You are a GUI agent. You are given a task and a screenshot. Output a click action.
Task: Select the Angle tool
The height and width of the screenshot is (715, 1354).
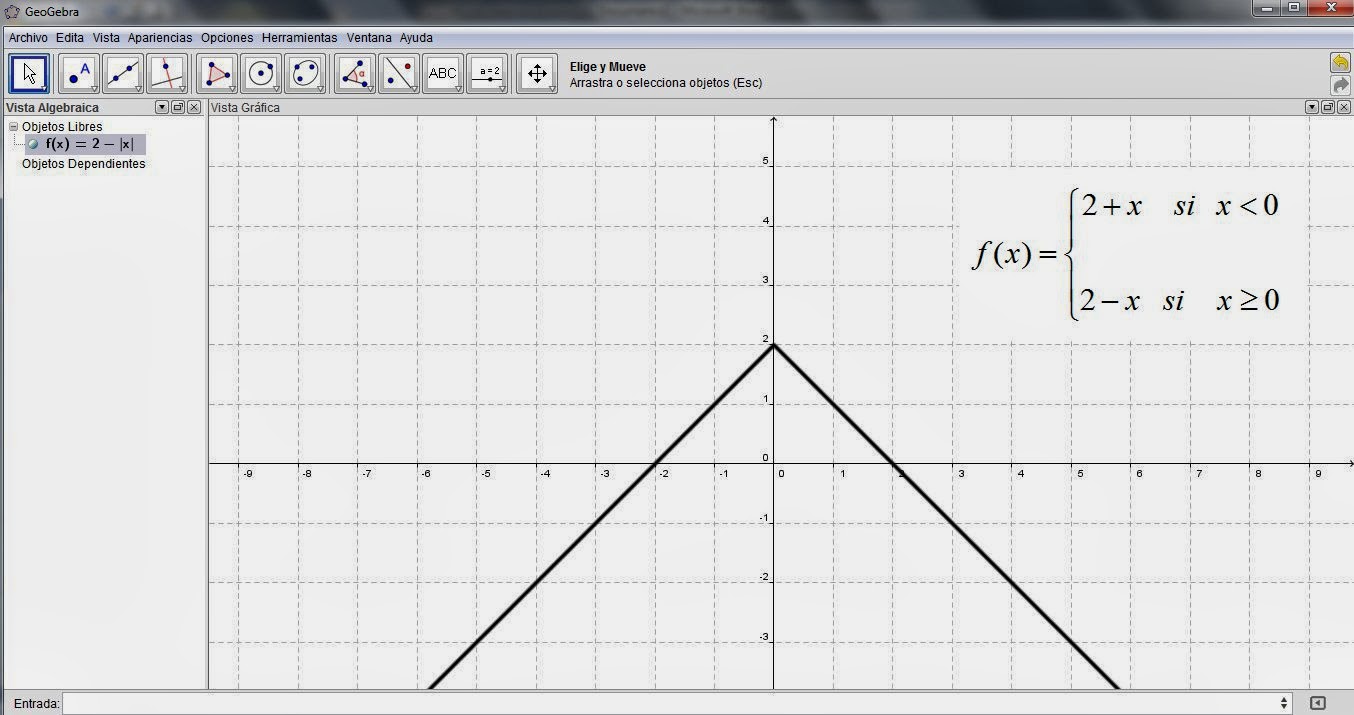click(x=354, y=72)
